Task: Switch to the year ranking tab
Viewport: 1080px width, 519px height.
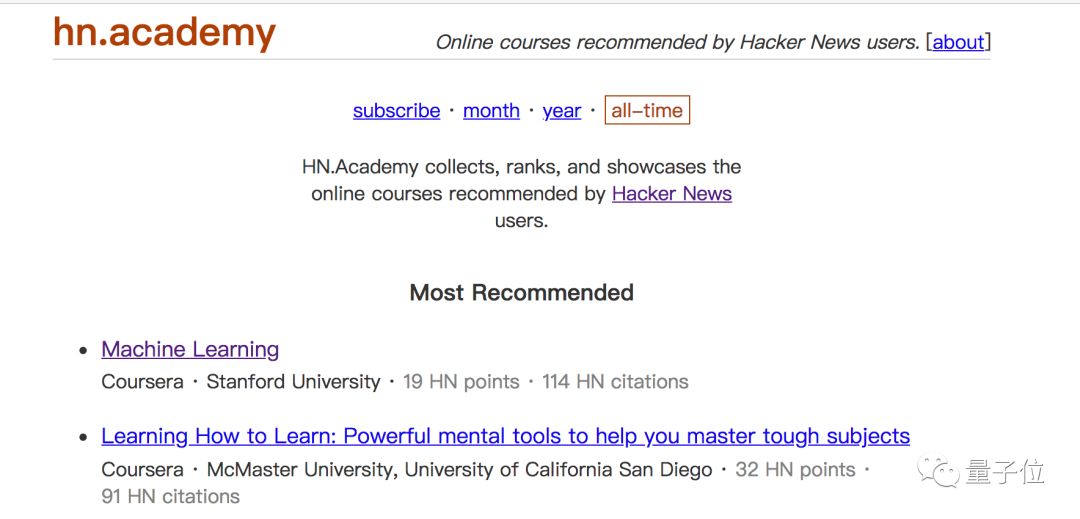Action: pyautogui.click(x=561, y=111)
